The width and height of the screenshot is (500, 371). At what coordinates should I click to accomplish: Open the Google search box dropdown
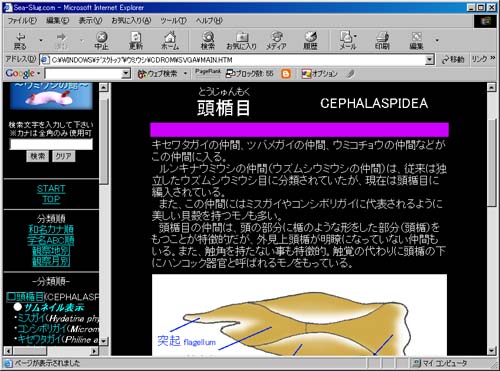coord(126,73)
